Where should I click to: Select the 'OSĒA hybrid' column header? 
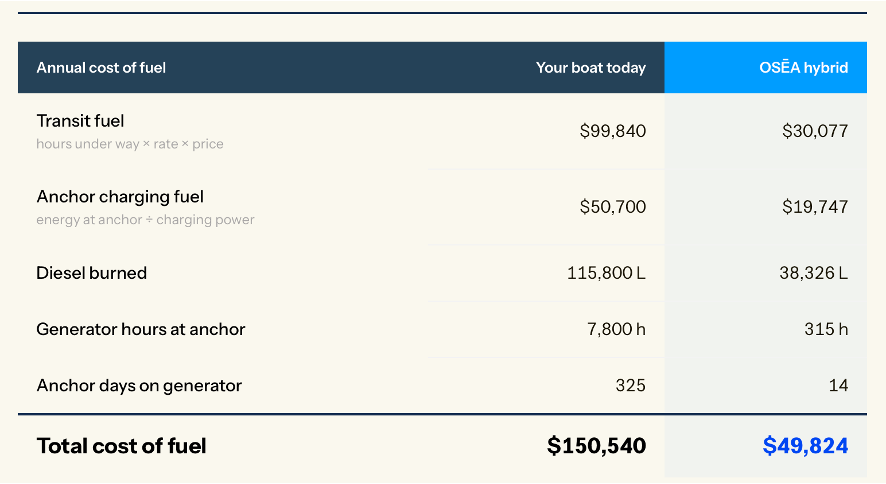[804, 68]
